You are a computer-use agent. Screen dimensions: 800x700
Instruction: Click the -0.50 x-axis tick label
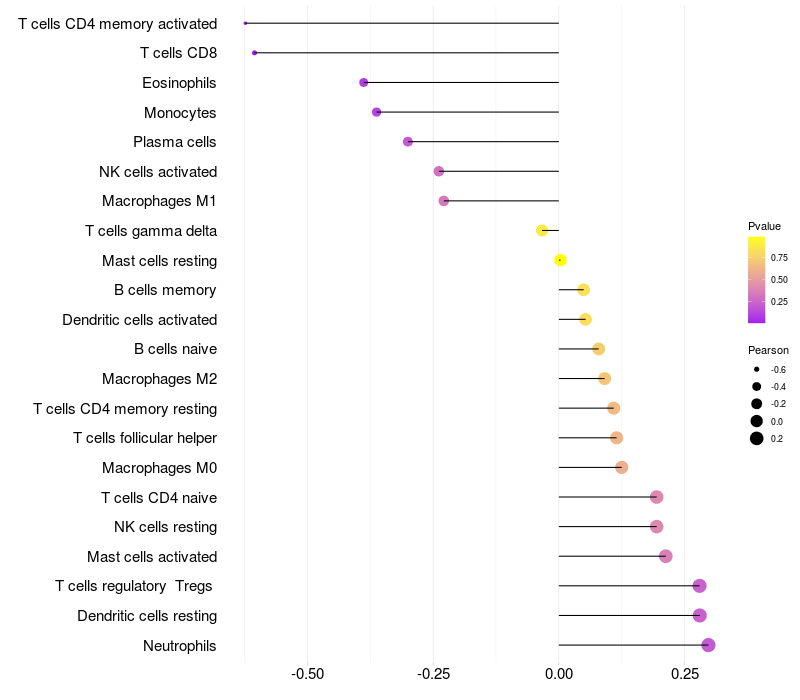pyautogui.click(x=307, y=674)
